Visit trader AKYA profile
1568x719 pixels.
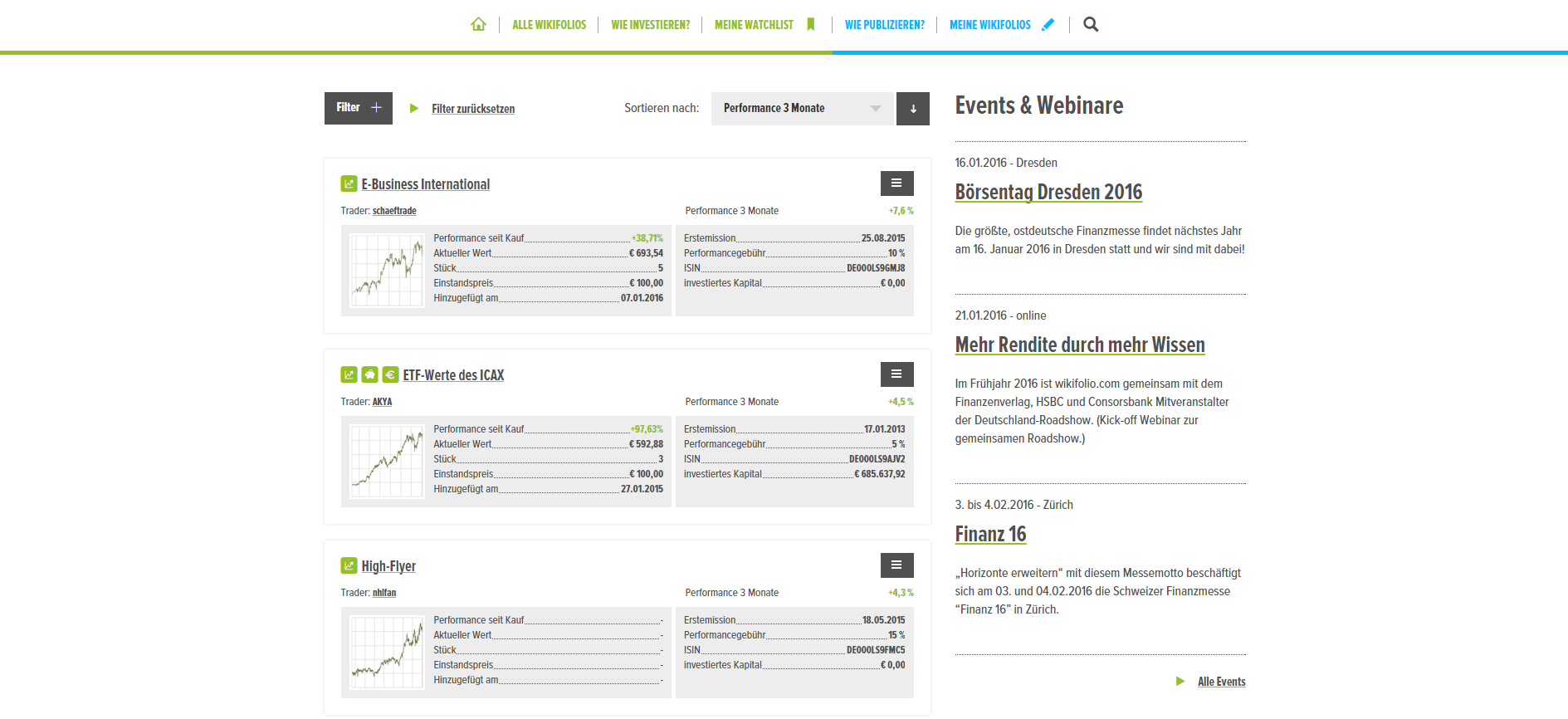(382, 402)
